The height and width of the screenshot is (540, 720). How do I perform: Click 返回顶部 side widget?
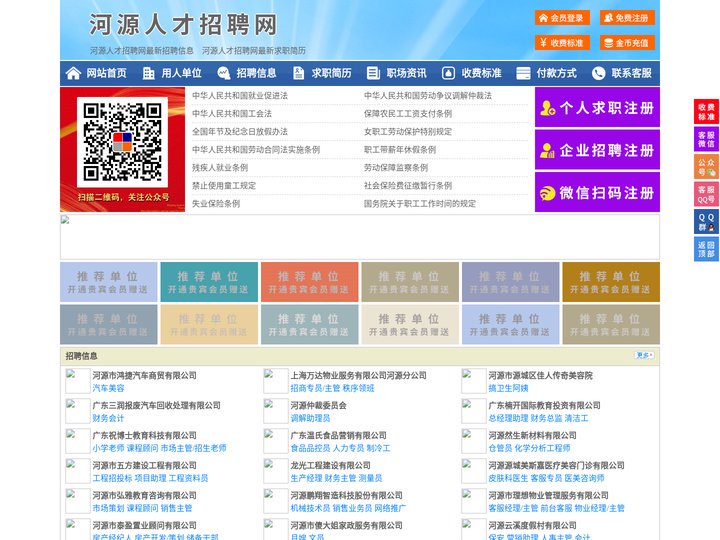706,249
